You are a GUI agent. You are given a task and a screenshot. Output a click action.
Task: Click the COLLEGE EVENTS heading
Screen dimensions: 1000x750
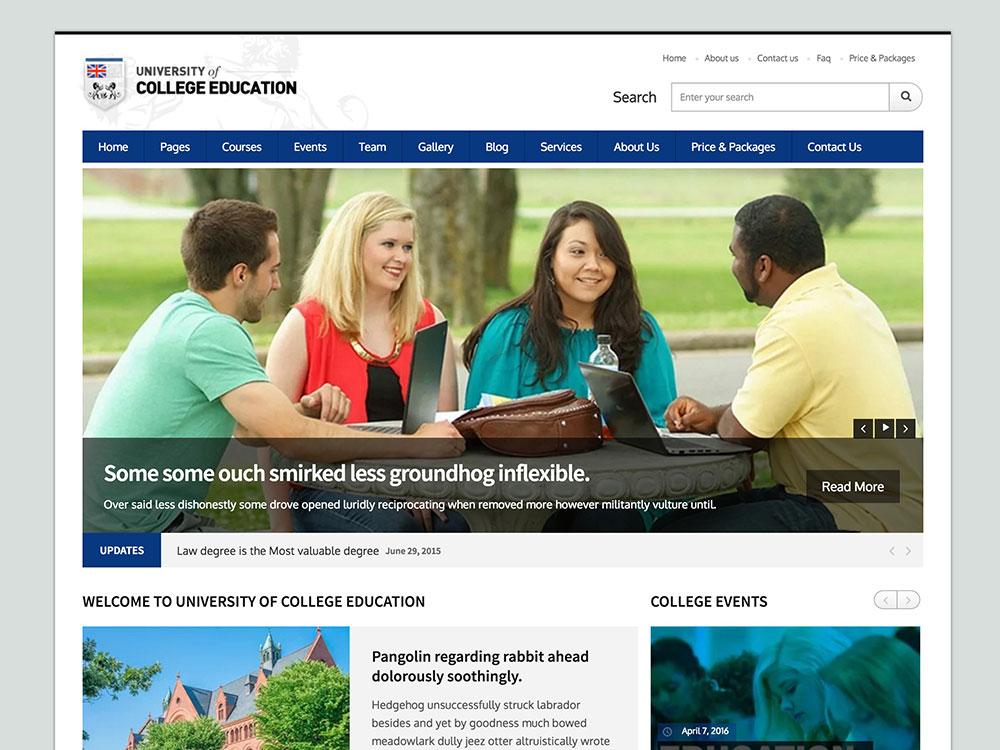coord(709,601)
